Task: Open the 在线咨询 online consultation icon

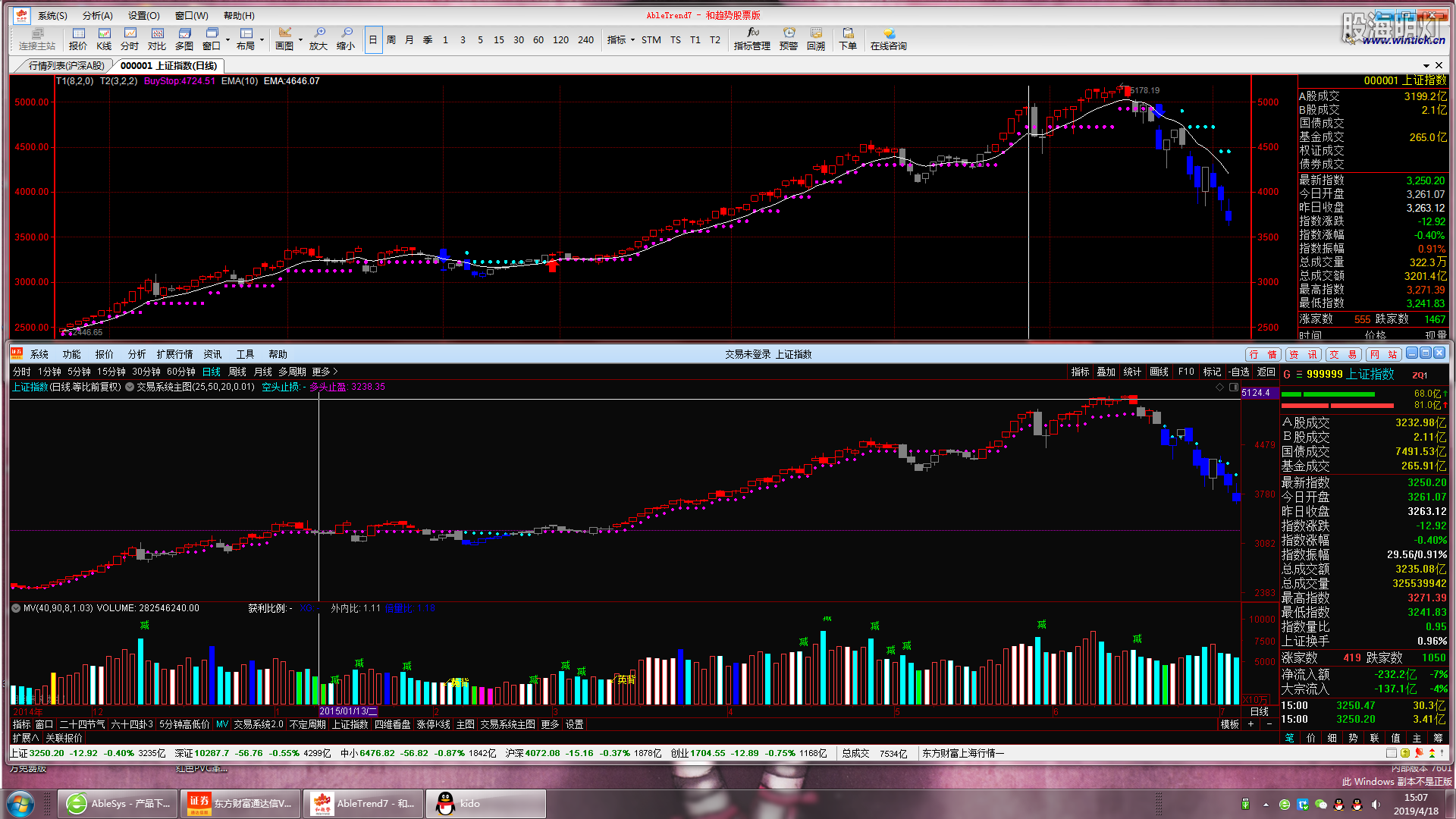Action: (889, 39)
